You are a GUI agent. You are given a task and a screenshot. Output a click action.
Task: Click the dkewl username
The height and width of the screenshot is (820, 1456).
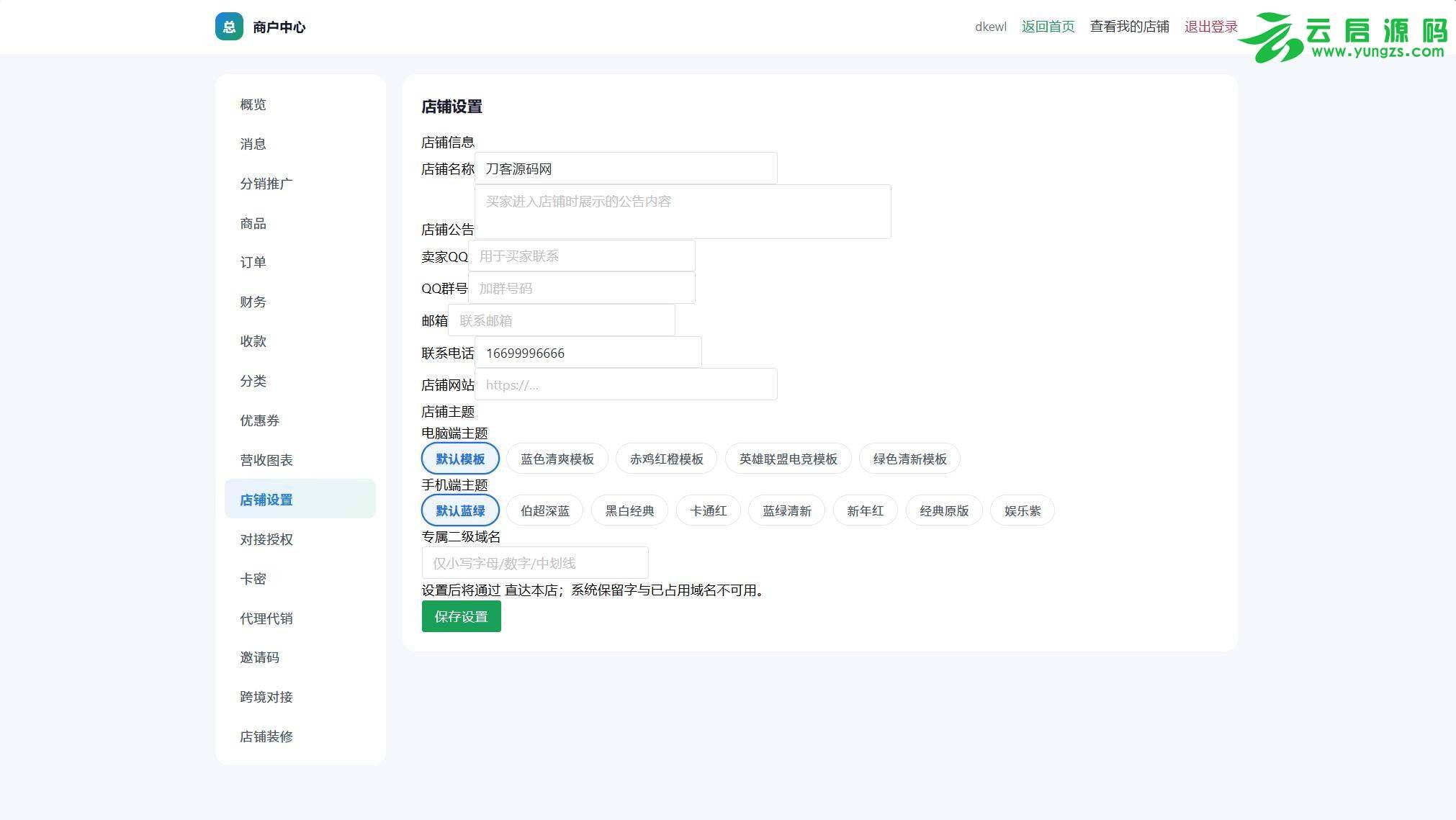(991, 27)
